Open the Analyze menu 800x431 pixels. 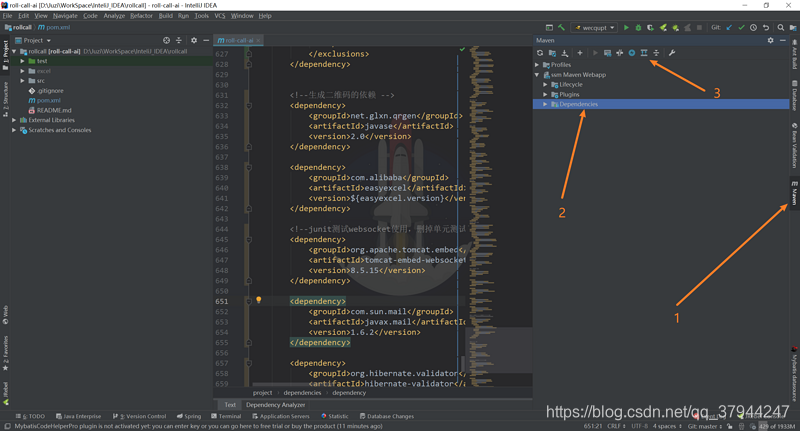[x=114, y=16]
